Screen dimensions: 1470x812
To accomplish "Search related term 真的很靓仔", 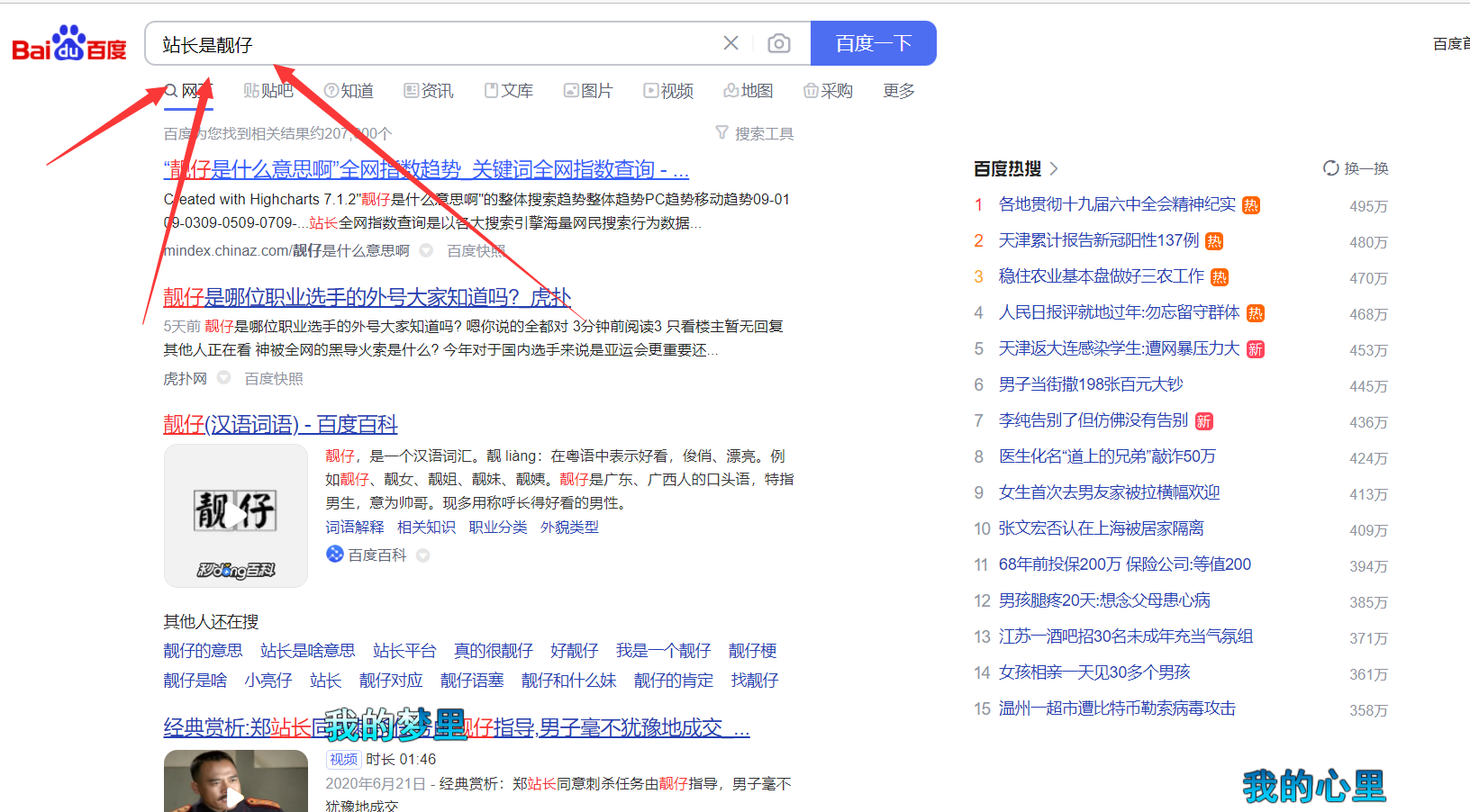I will coord(494,651).
